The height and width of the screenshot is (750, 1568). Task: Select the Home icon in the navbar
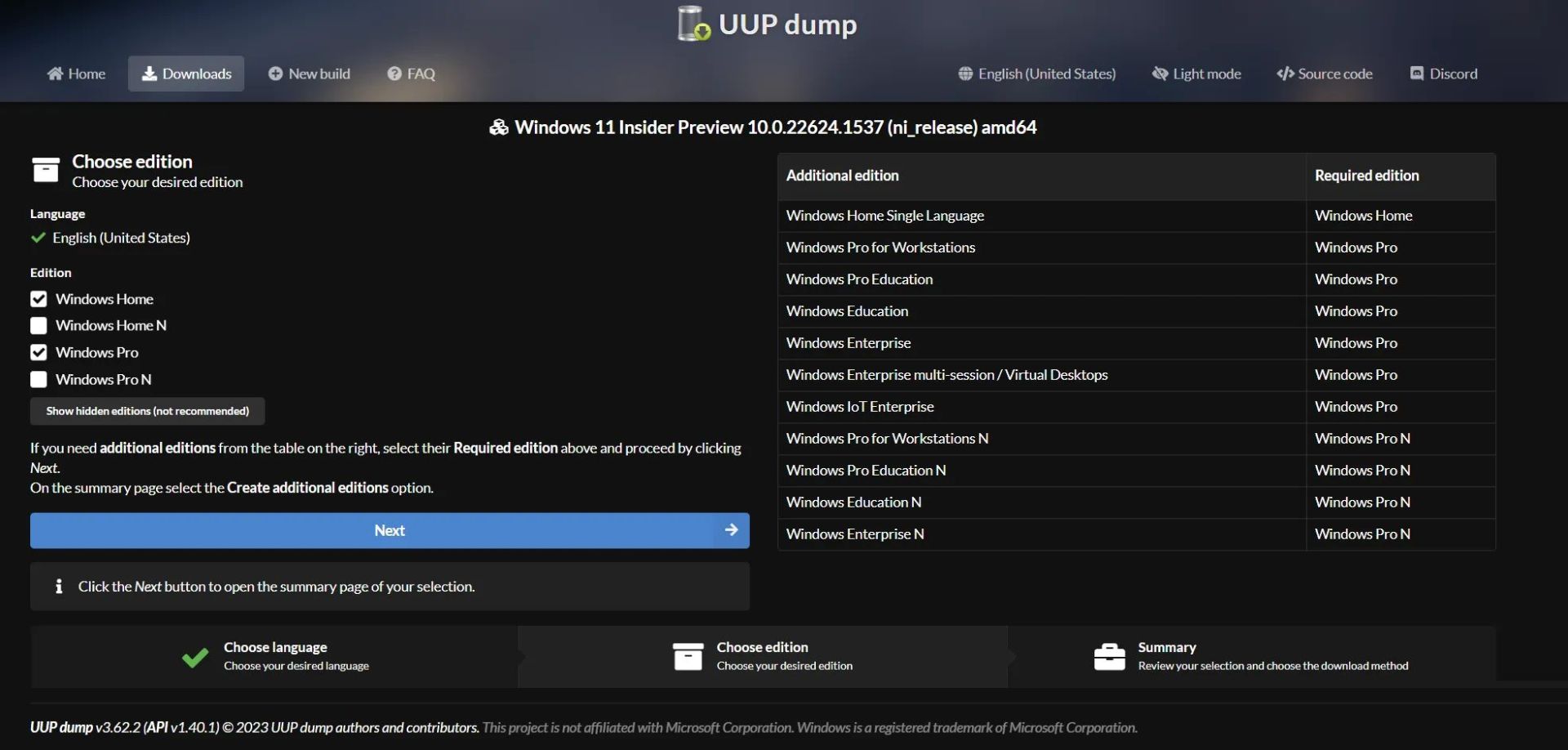click(x=54, y=74)
